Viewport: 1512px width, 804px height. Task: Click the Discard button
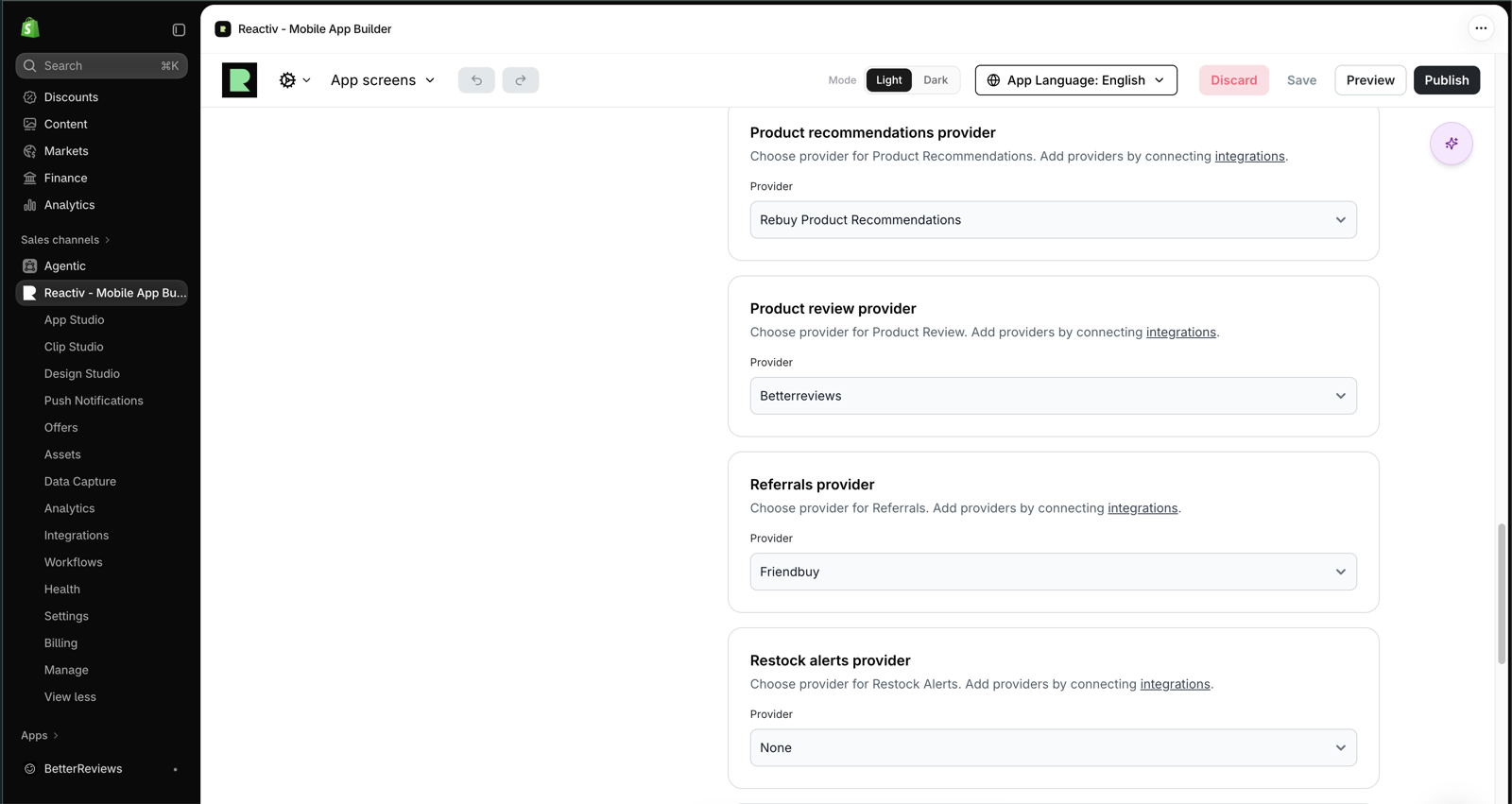1233,80
